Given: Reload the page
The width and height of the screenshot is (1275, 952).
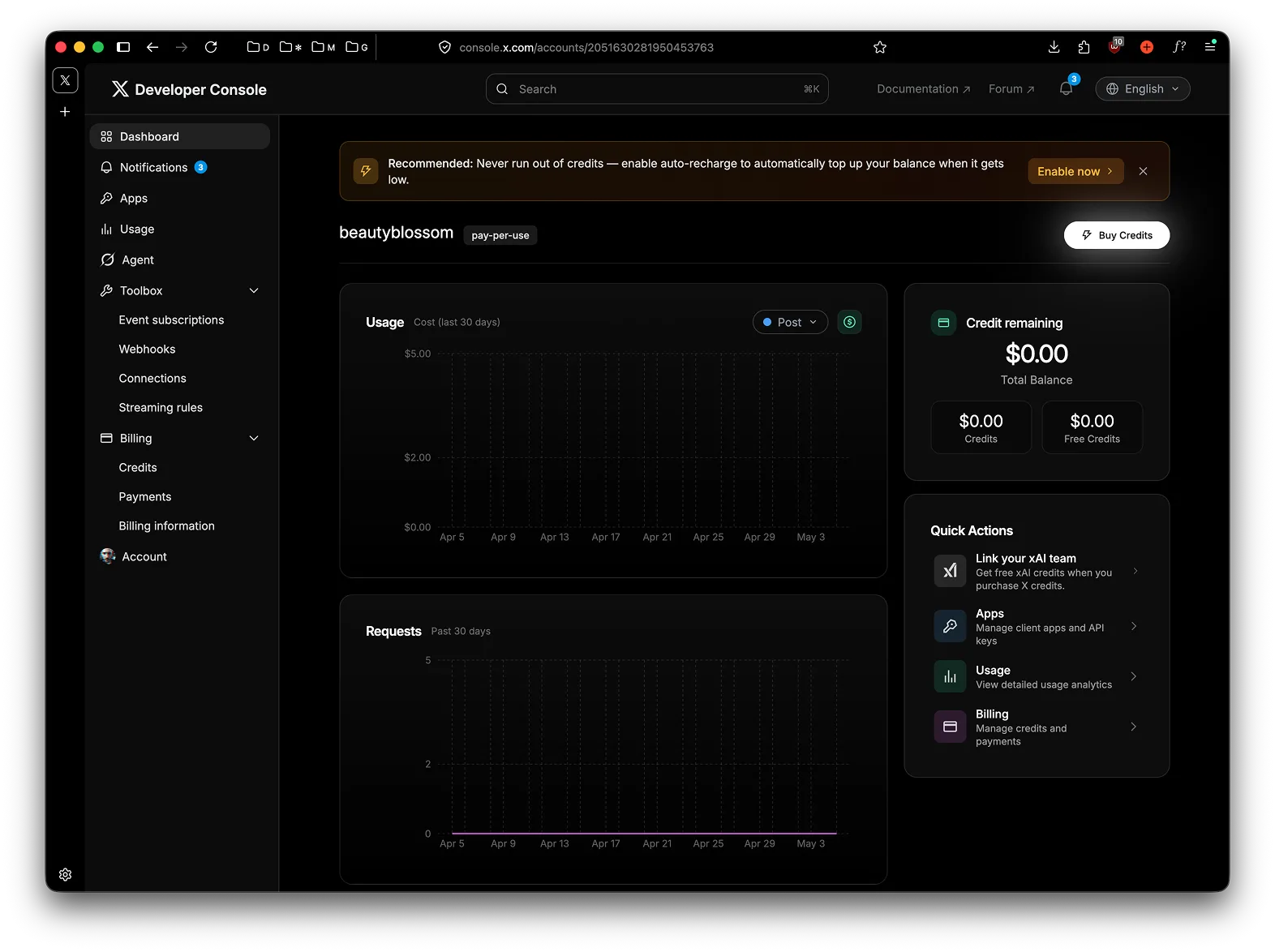Looking at the screenshot, I should [x=211, y=47].
